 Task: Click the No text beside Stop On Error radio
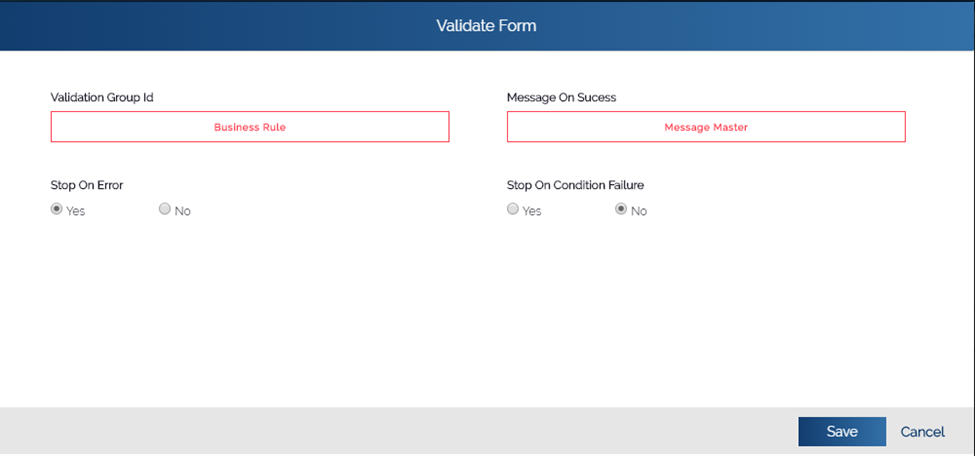(x=183, y=211)
